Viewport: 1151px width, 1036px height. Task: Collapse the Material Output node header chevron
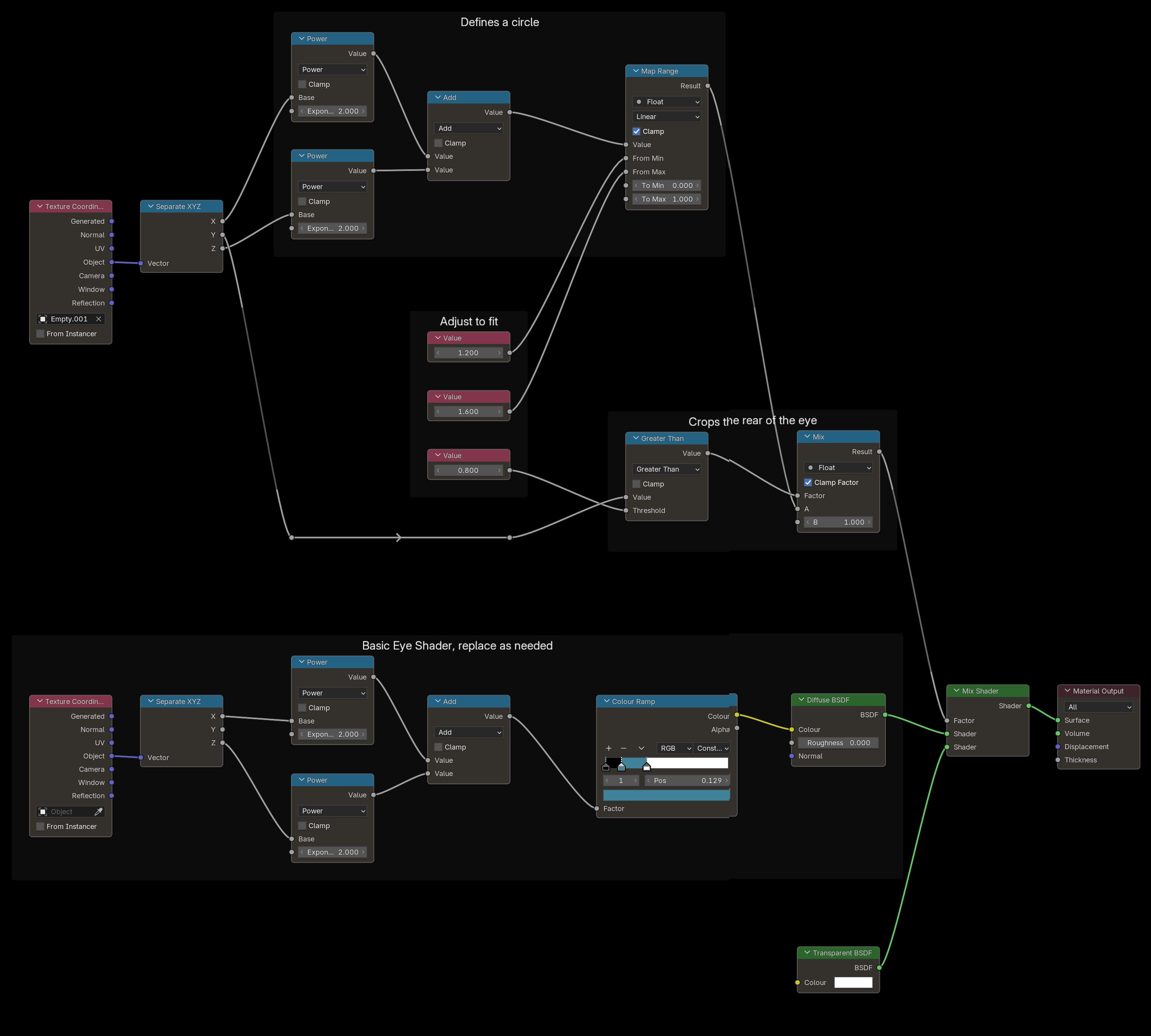[x=1067, y=691]
